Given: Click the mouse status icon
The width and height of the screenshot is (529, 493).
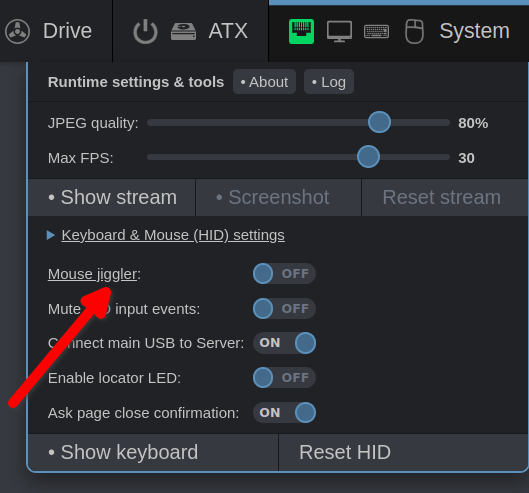Looking at the screenshot, I should coord(414,31).
